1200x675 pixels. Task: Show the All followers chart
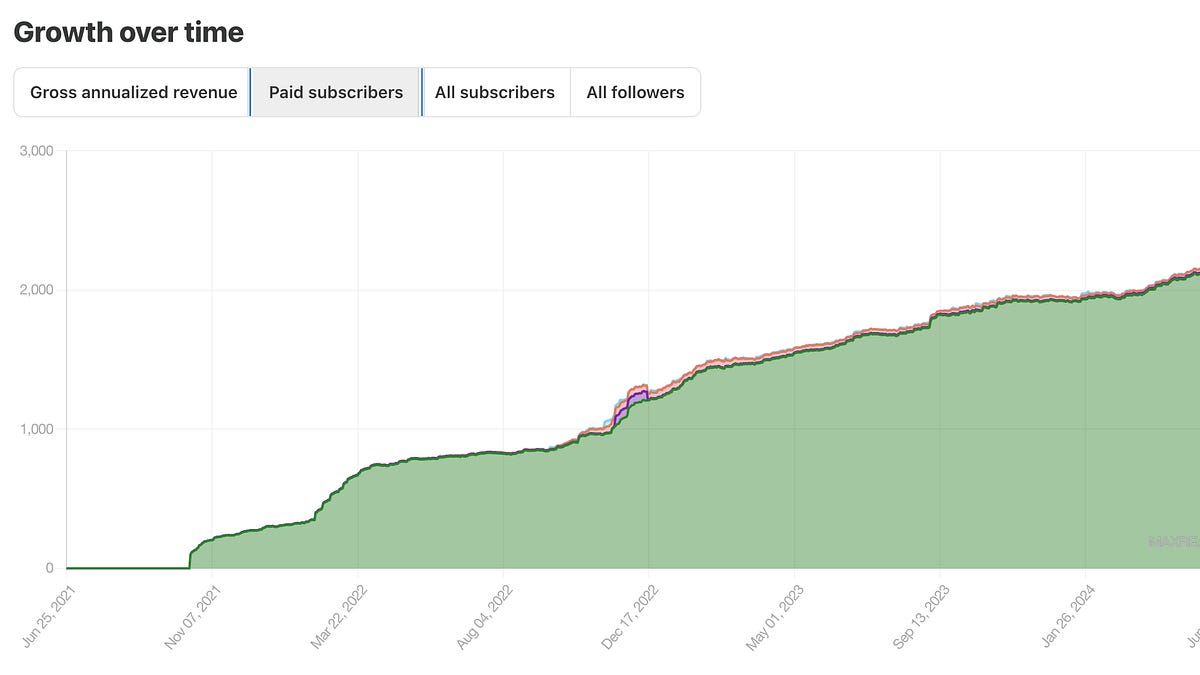coord(635,92)
